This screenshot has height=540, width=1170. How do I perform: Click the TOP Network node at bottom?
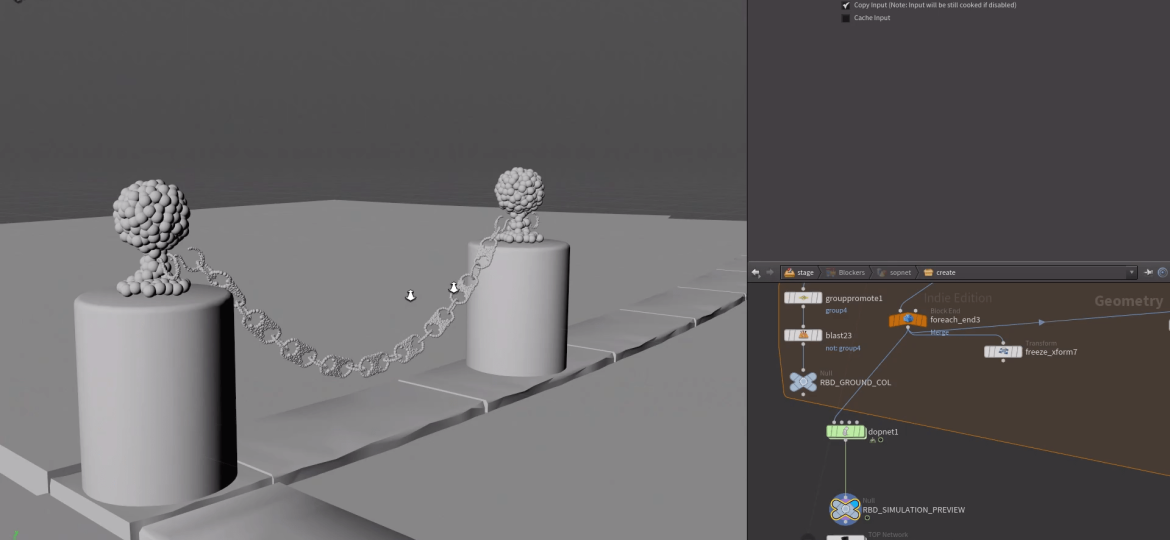(x=845, y=537)
